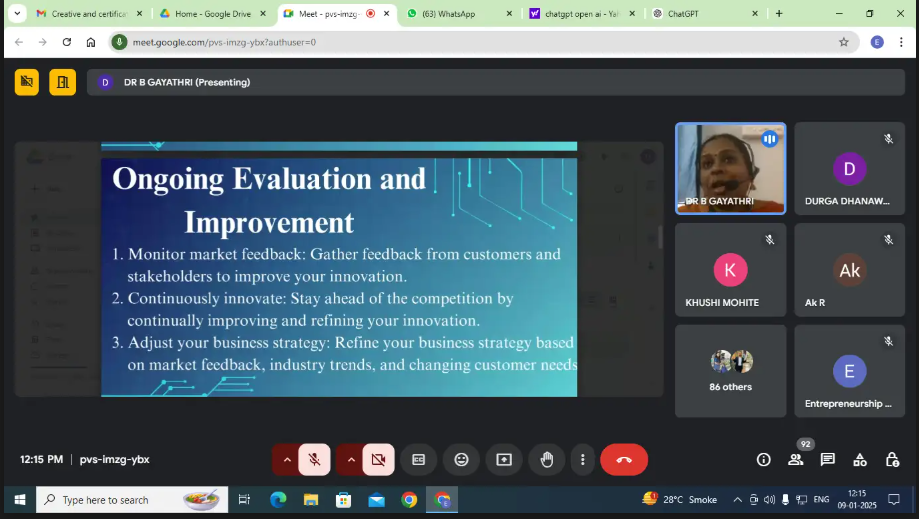Open Chrome tab search dropdown arrow
Image resolution: width=919 pixels, height=519 pixels.
[17, 14]
